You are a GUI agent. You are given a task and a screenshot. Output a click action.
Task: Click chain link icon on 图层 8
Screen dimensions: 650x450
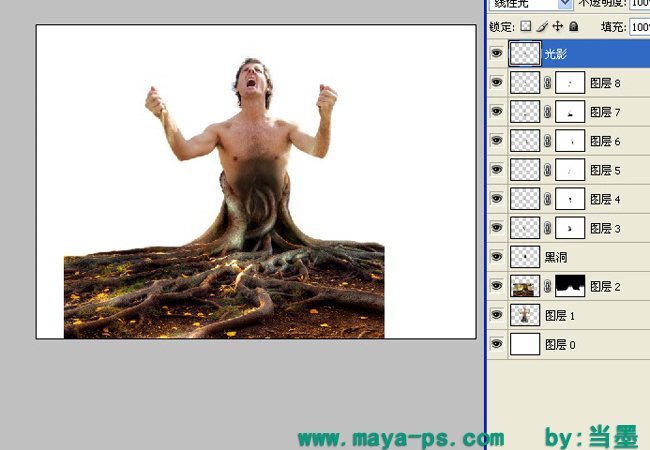coord(548,83)
